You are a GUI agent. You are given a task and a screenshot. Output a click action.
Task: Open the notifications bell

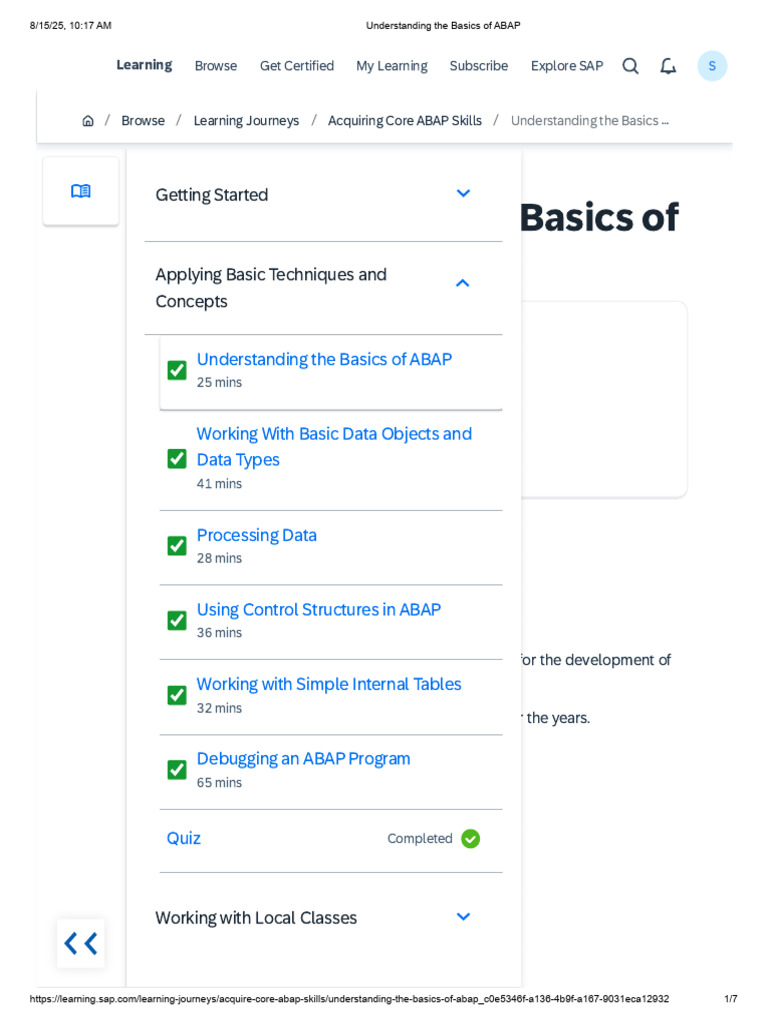(x=668, y=66)
